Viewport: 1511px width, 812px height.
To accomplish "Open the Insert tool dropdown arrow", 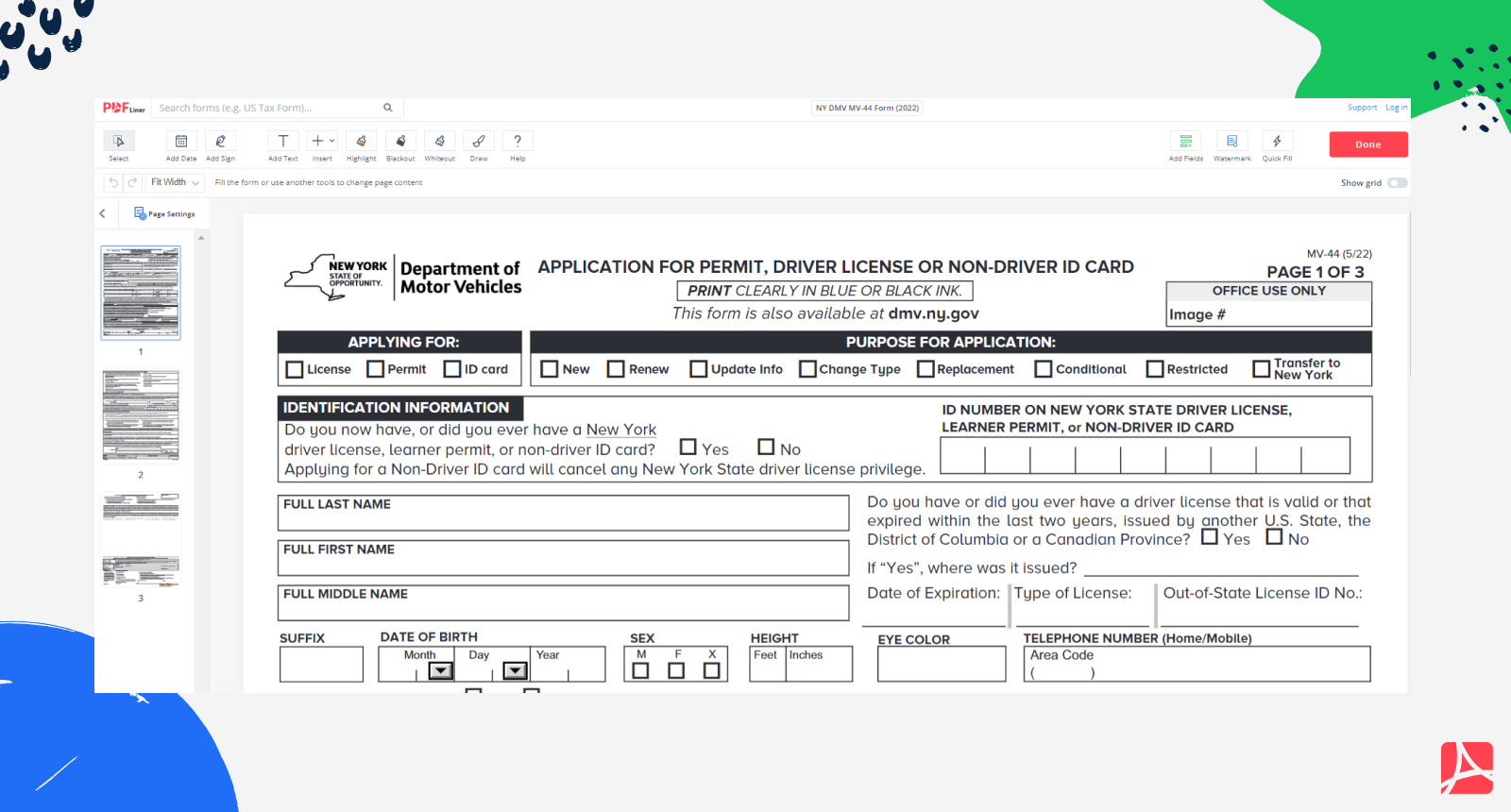I will pos(331,141).
